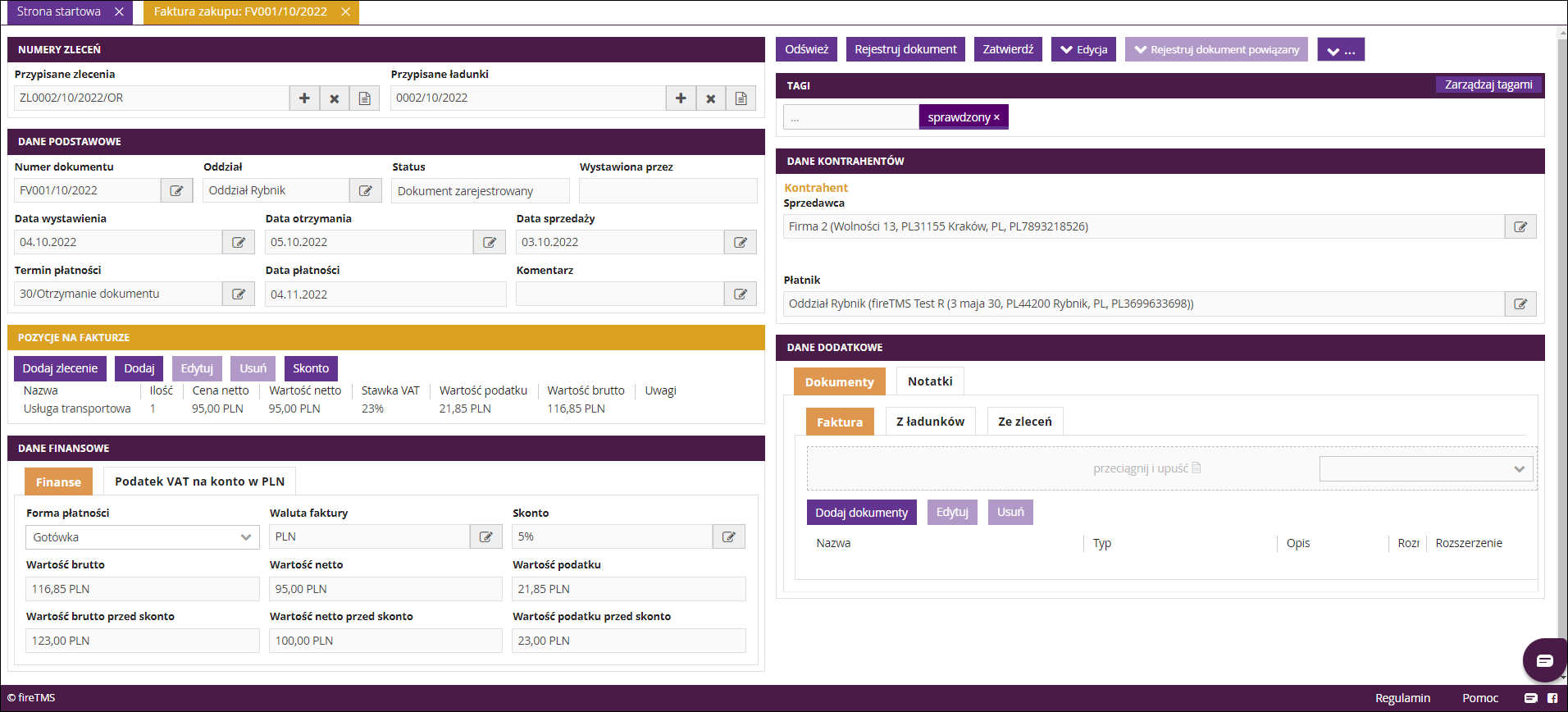The image size is (1568, 712).
Task: Click the Wystawiona przez field
Action: (x=668, y=191)
